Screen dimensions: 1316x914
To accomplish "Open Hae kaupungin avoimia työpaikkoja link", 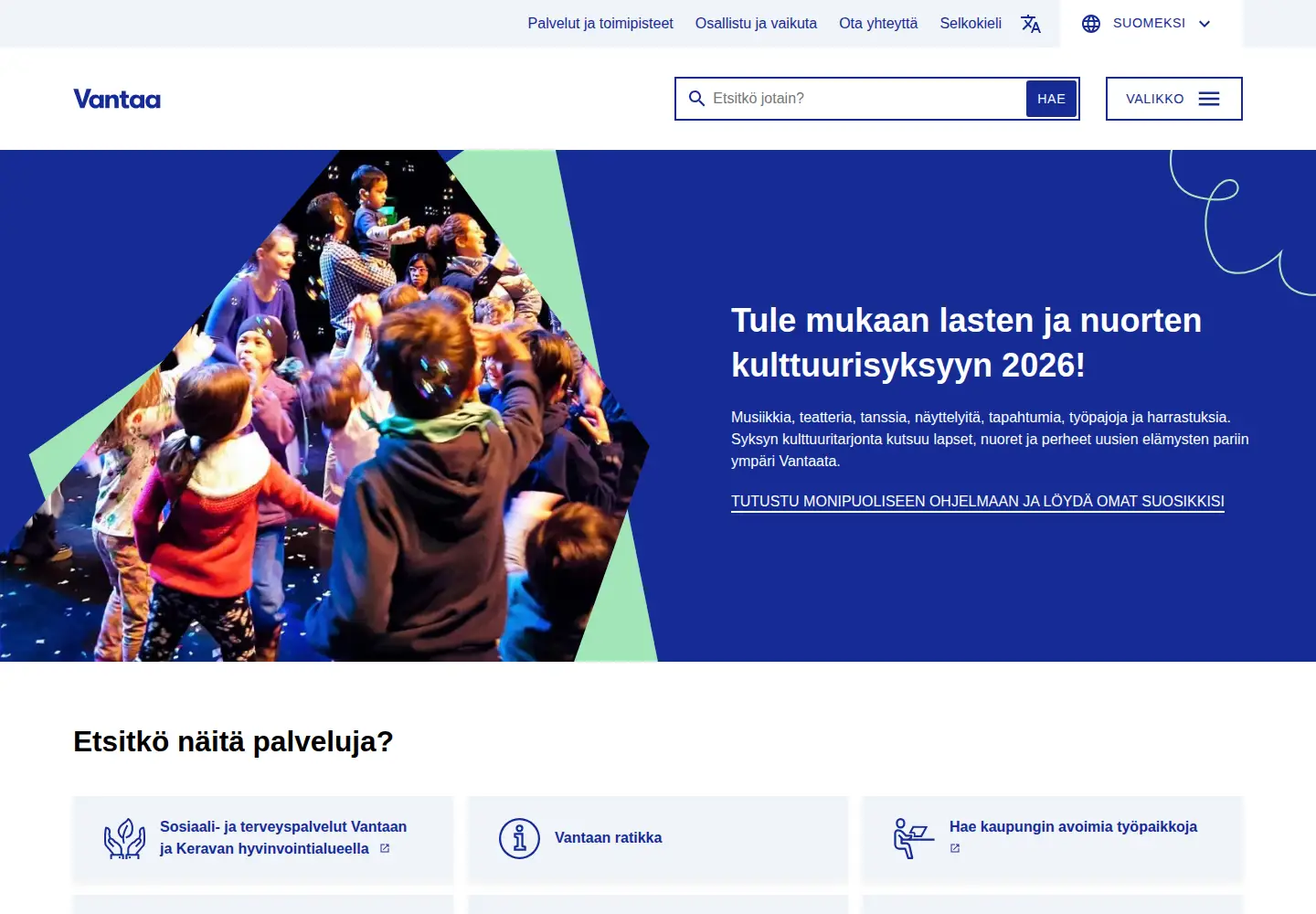I will click(1073, 827).
